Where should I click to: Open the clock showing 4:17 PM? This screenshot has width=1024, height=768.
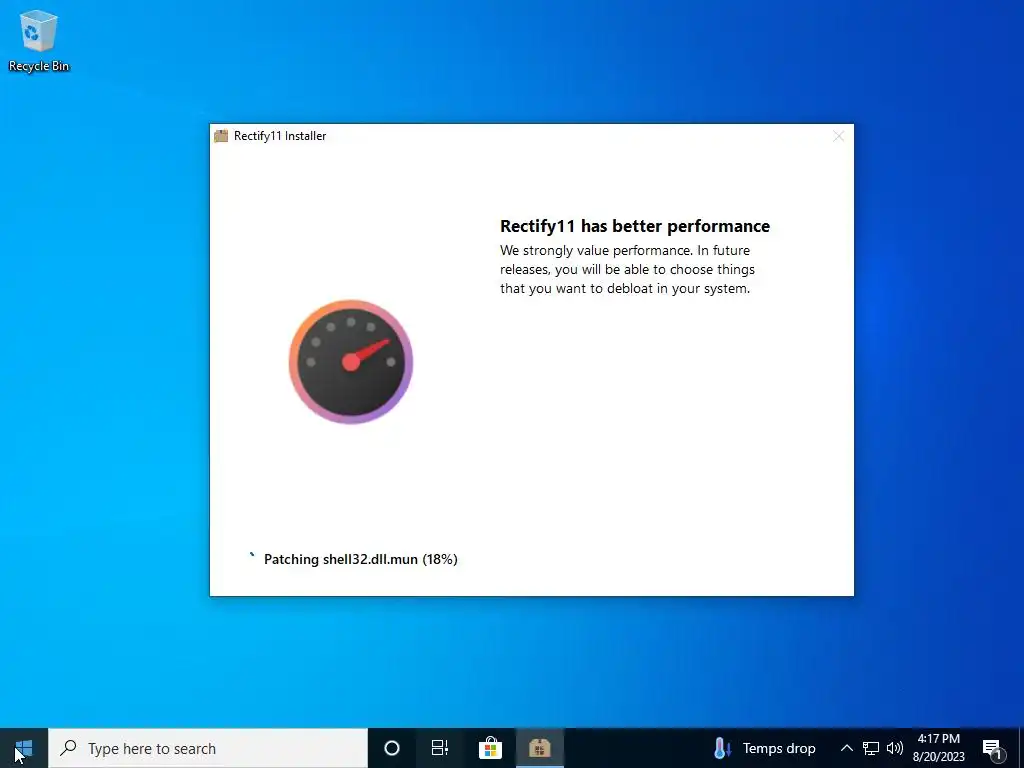[938, 748]
